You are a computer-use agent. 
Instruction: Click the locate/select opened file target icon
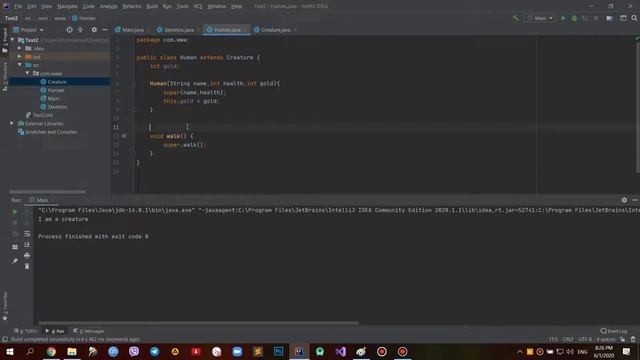[x=69, y=30]
